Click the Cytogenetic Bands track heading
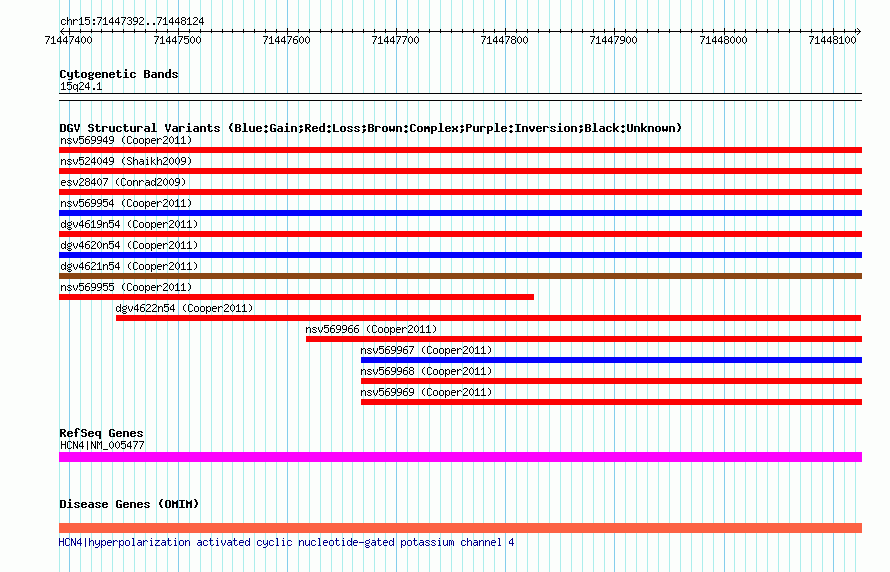The height and width of the screenshot is (572, 890). point(119,74)
